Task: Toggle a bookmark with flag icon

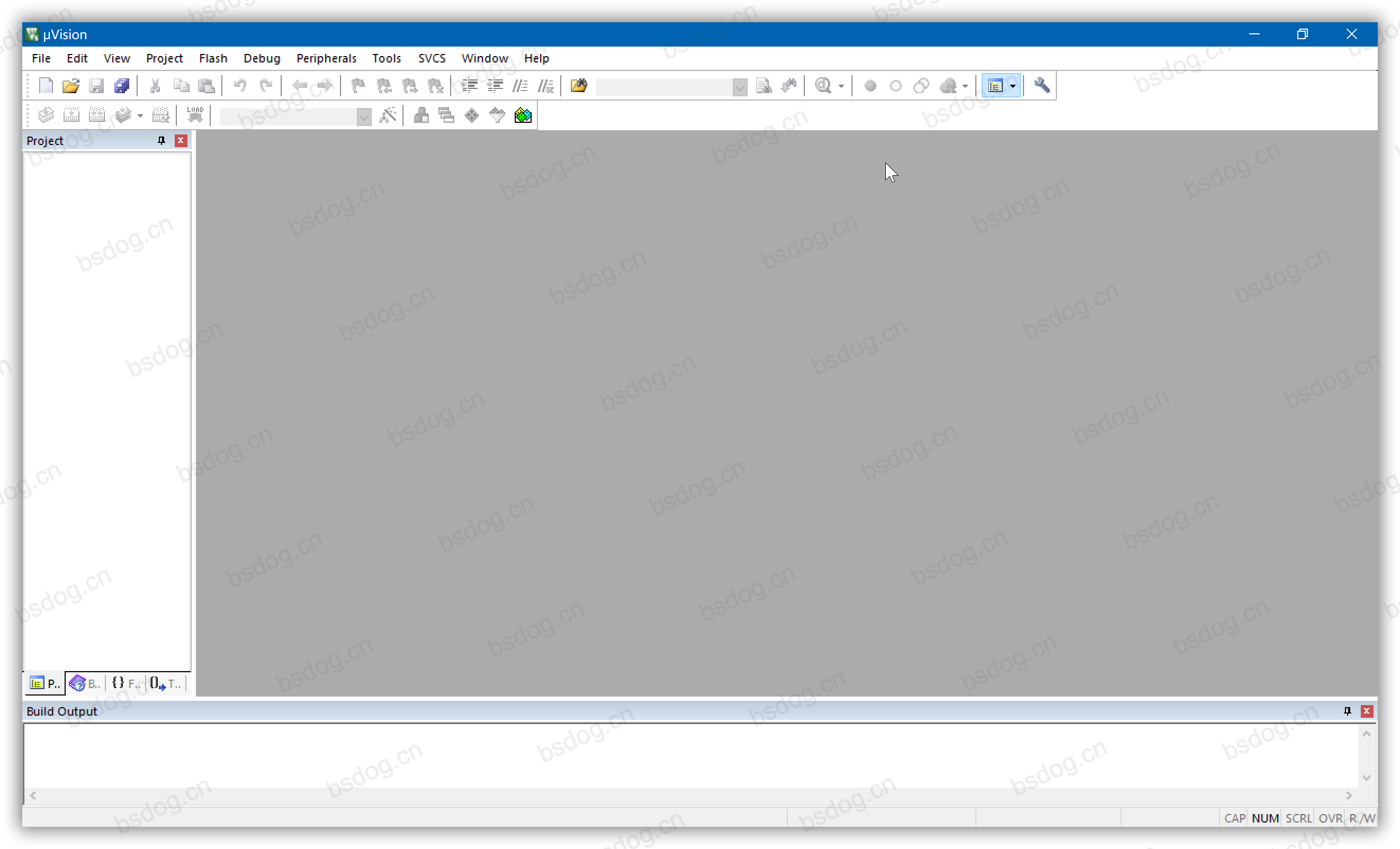Action: 358,86
